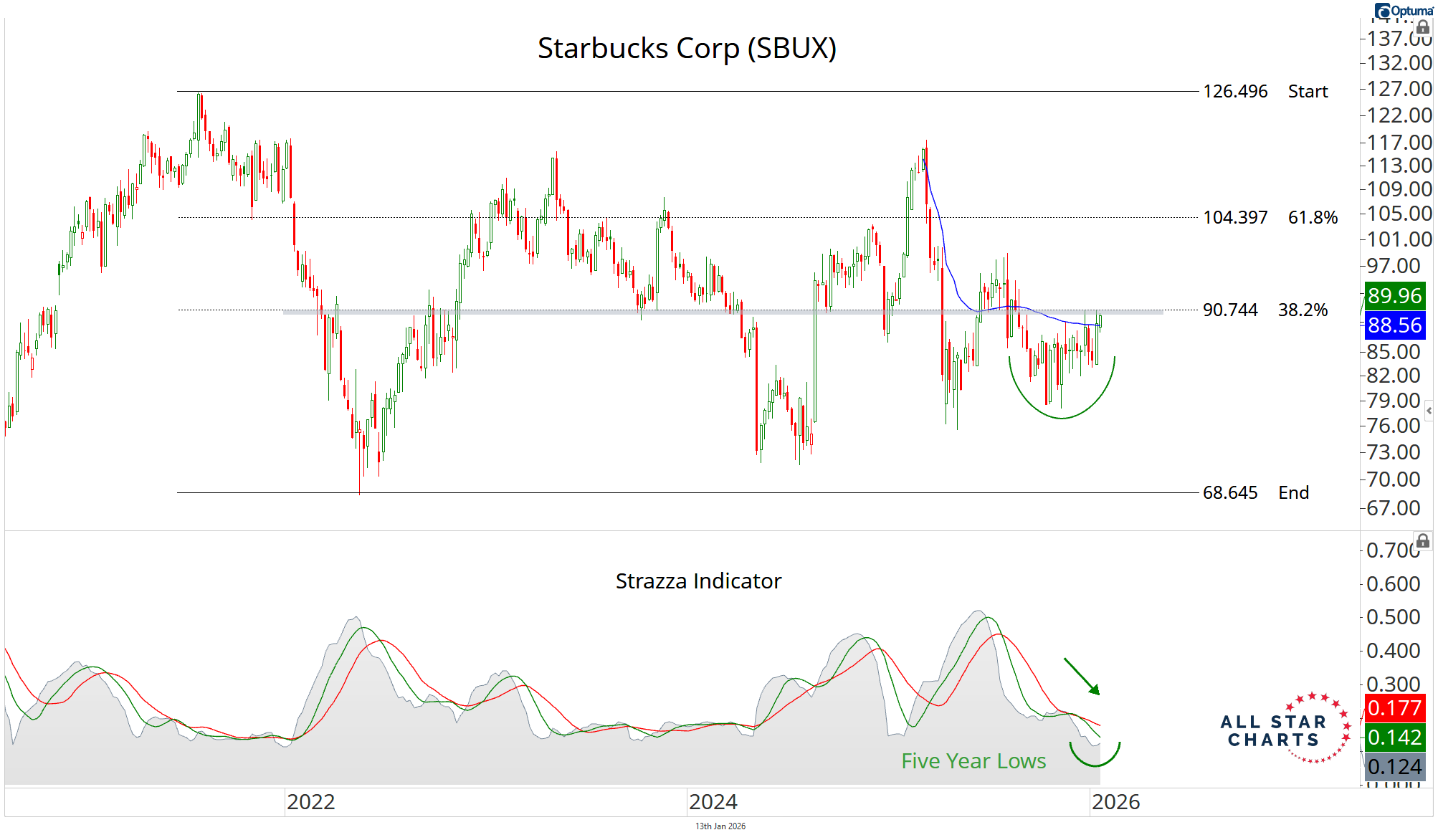This screenshot has width=1438, height=840.
Task: Collapse the right-side panel arrow
Action: pyautogui.click(x=1429, y=411)
